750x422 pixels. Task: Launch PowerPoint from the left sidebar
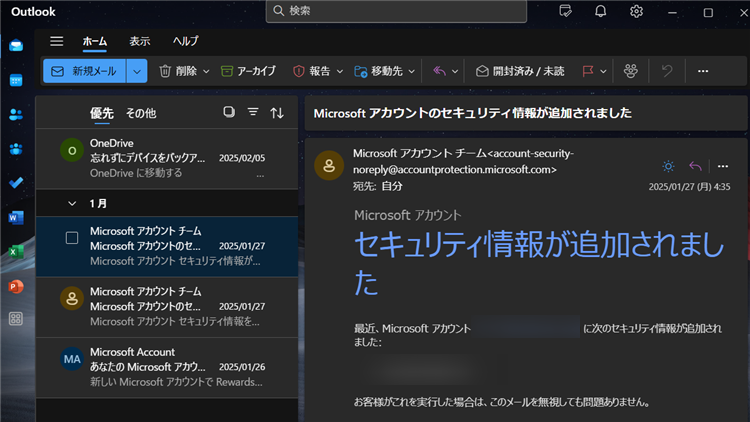(x=16, y=286)
